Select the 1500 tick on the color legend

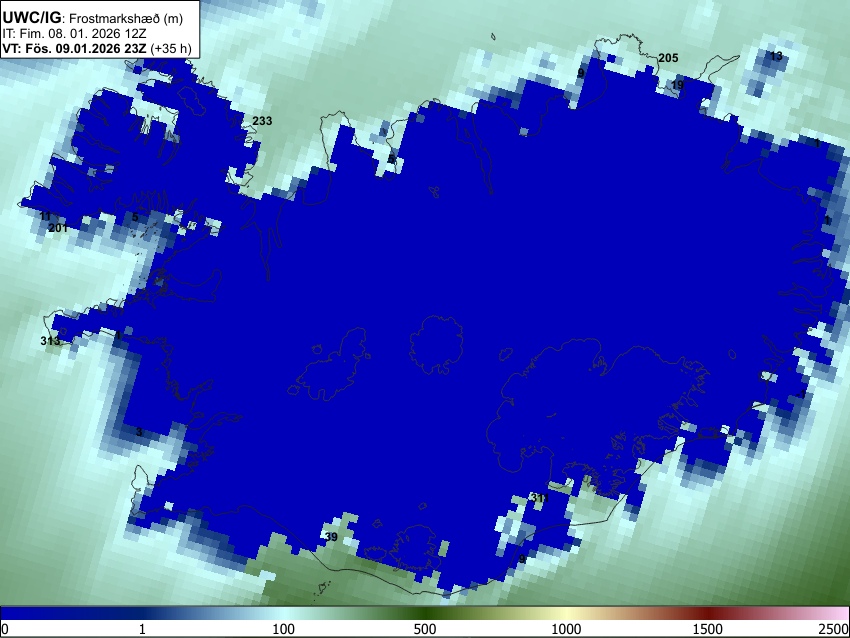[707, 629]
